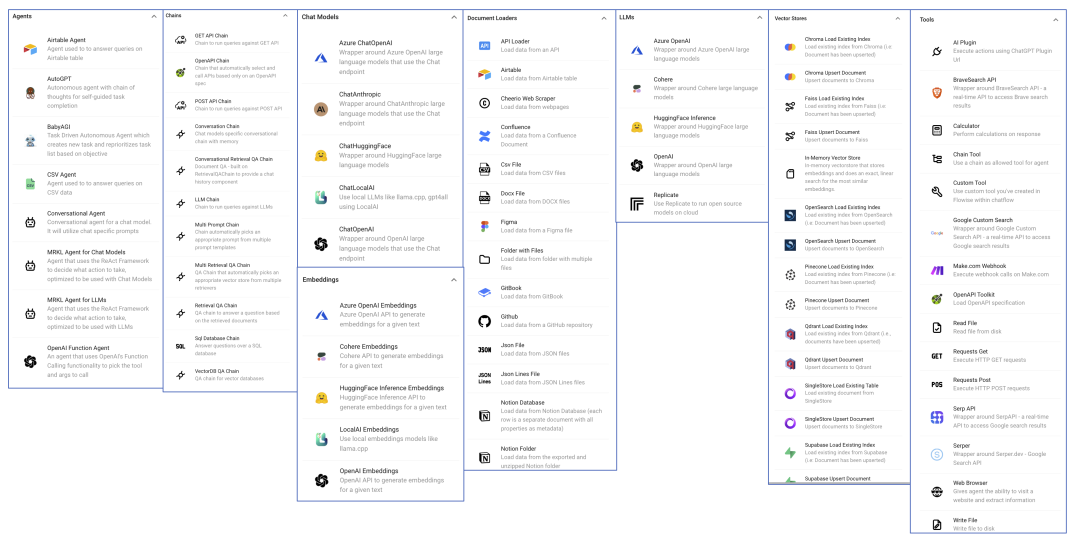Click the CSV Agent file icon
This screenshot has width=1080, height=545.
click(30, 184)
